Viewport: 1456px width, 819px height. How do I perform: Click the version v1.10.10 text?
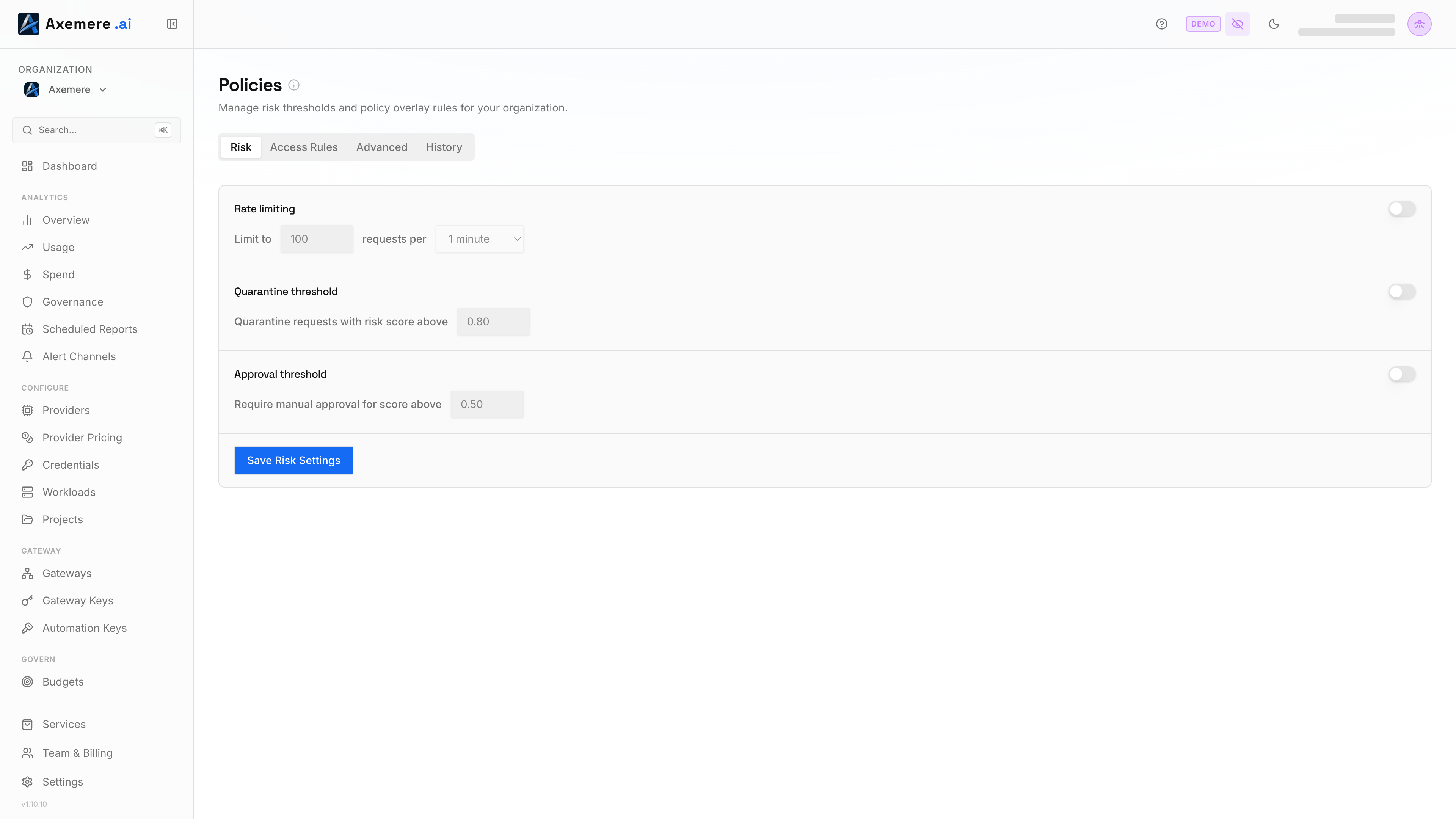[34, 804]
